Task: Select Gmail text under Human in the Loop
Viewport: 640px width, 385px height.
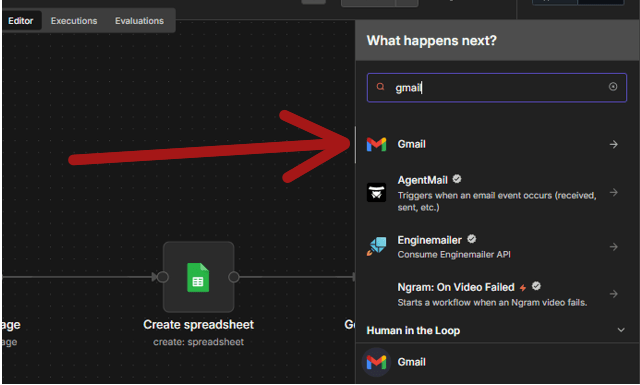Action: (x=411, y=362)
